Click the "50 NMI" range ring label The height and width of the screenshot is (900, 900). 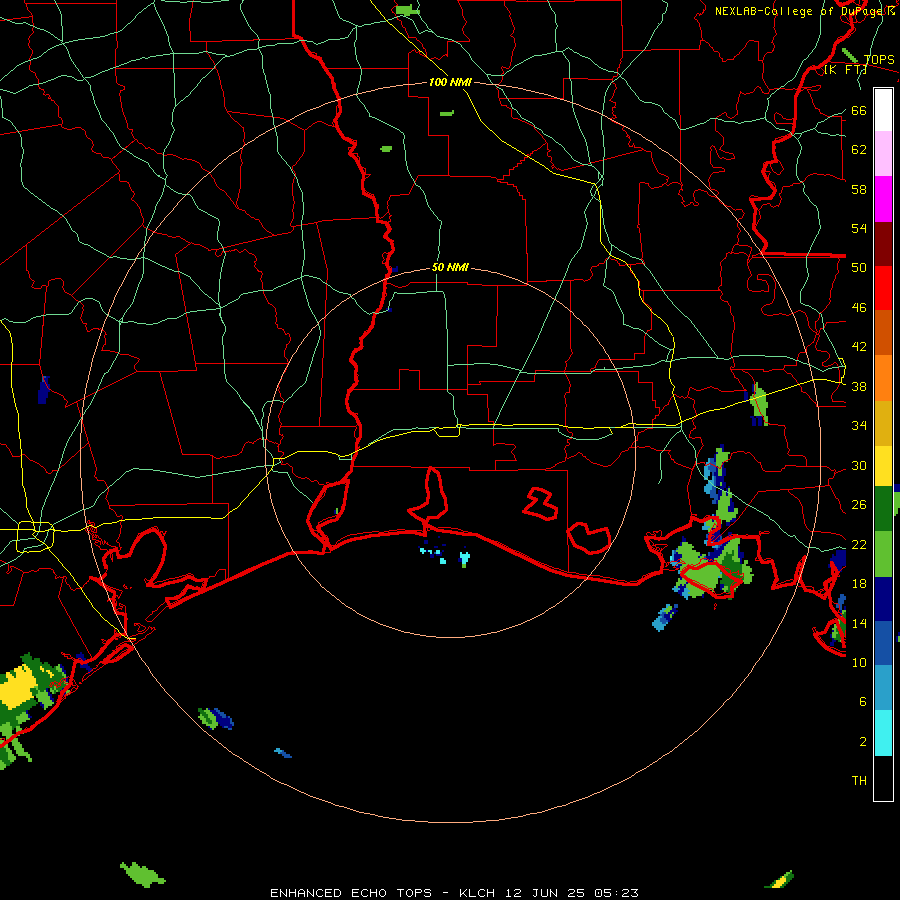(450, 267)
